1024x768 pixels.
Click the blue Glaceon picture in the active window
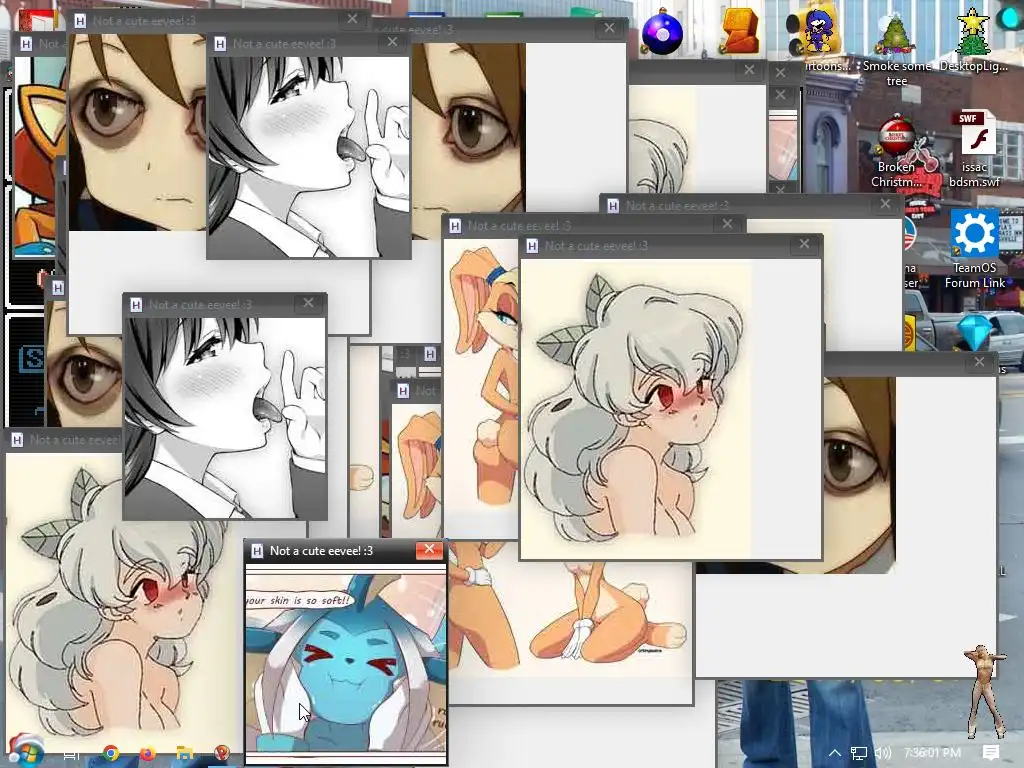click(346, 662)
